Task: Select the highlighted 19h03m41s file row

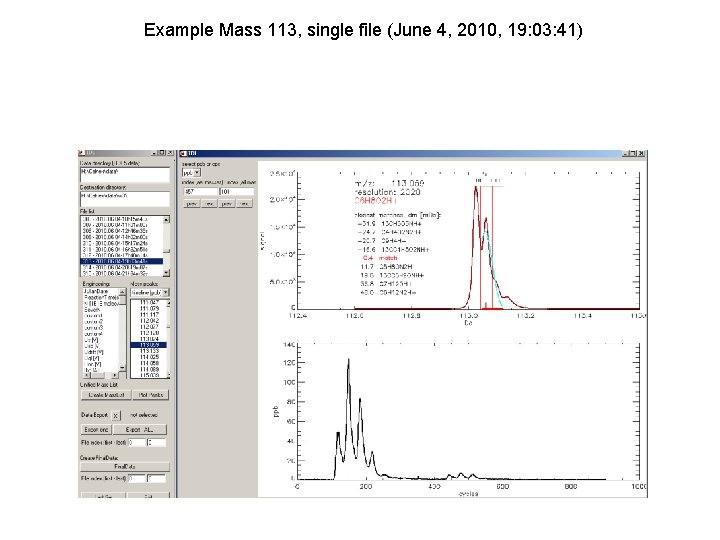Action: pyautogui.click(x=122, y=261)
